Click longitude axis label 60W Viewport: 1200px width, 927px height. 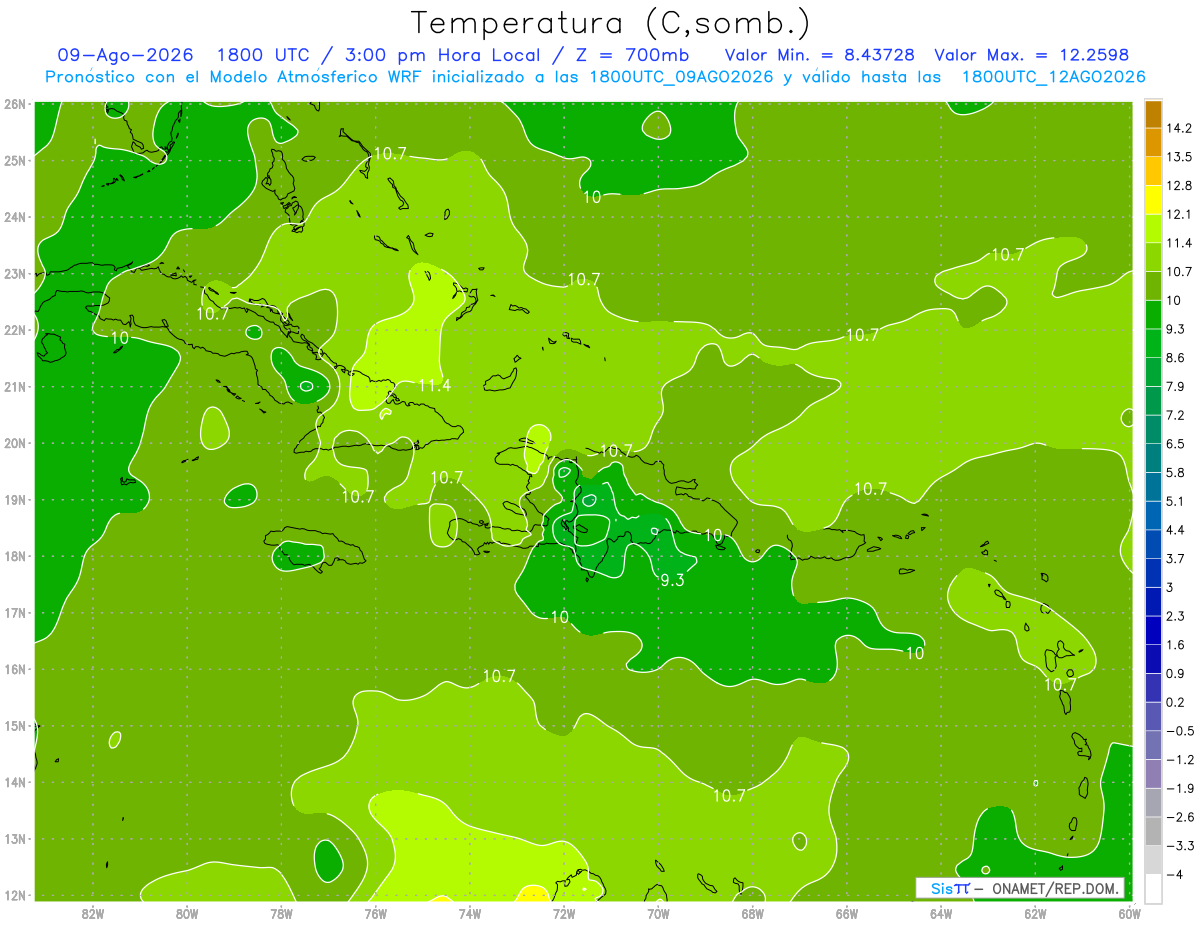tap(1129, 913)
